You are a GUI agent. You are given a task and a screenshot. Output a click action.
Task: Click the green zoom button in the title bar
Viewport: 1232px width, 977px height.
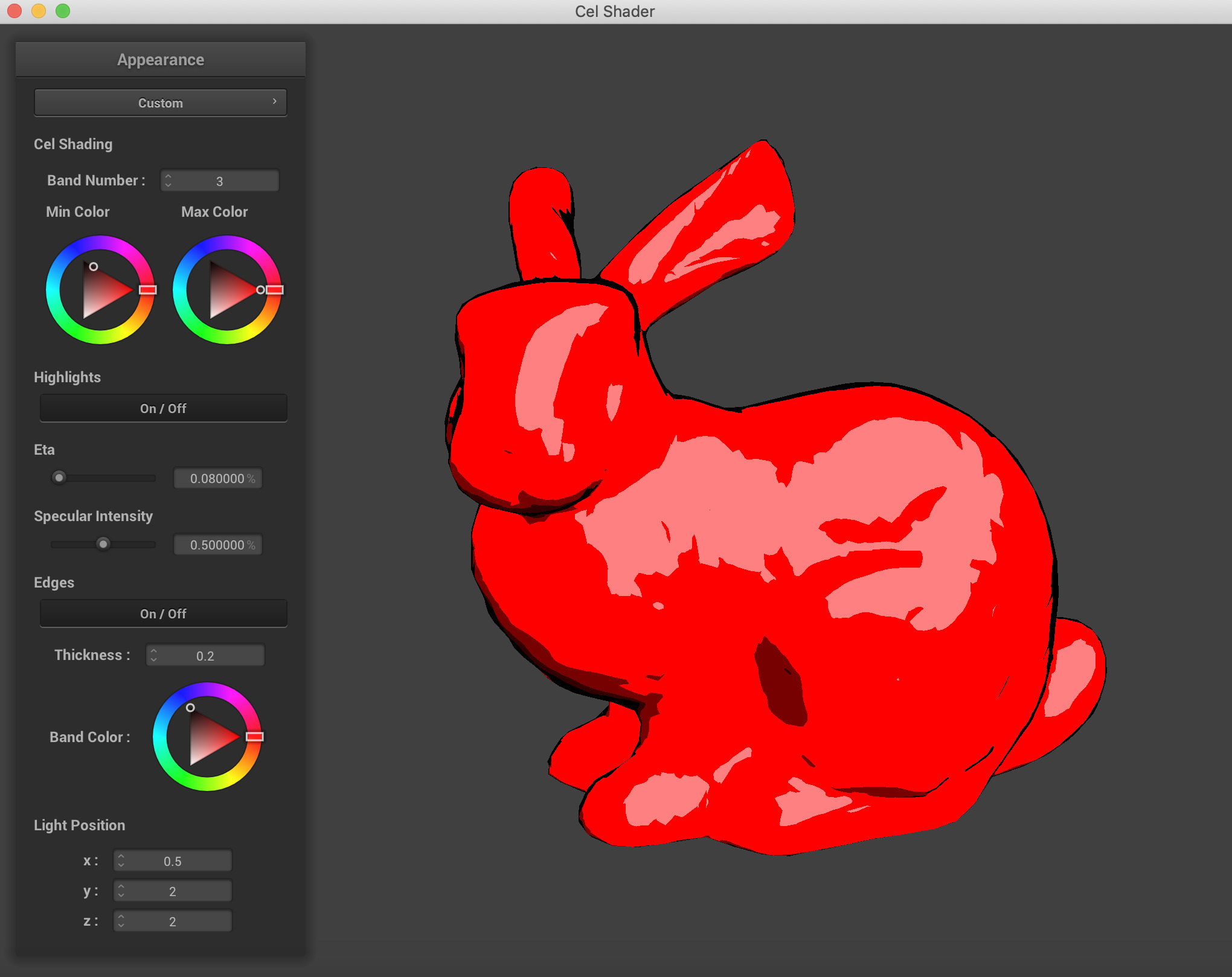[x=63, y=11]
